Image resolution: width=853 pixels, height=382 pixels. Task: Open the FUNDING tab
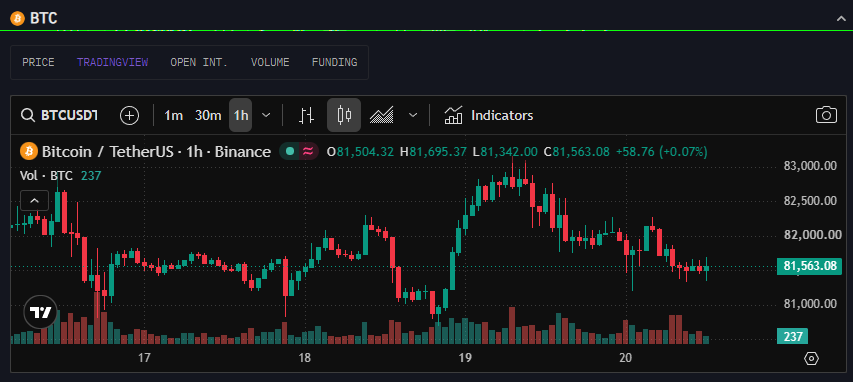point(335,63)
